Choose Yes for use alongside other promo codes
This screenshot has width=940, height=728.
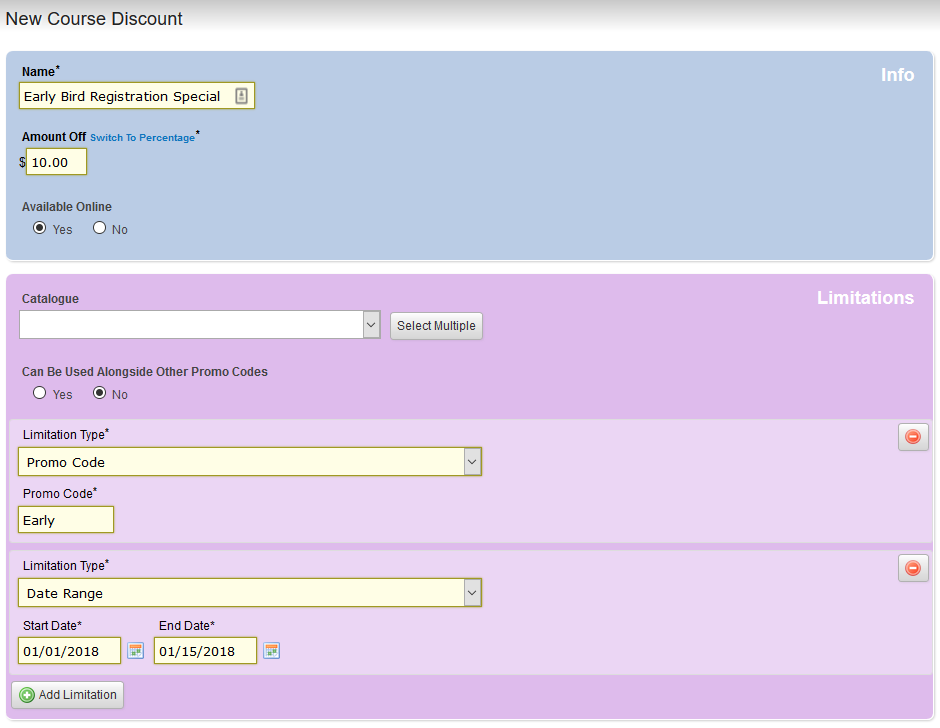40,393
